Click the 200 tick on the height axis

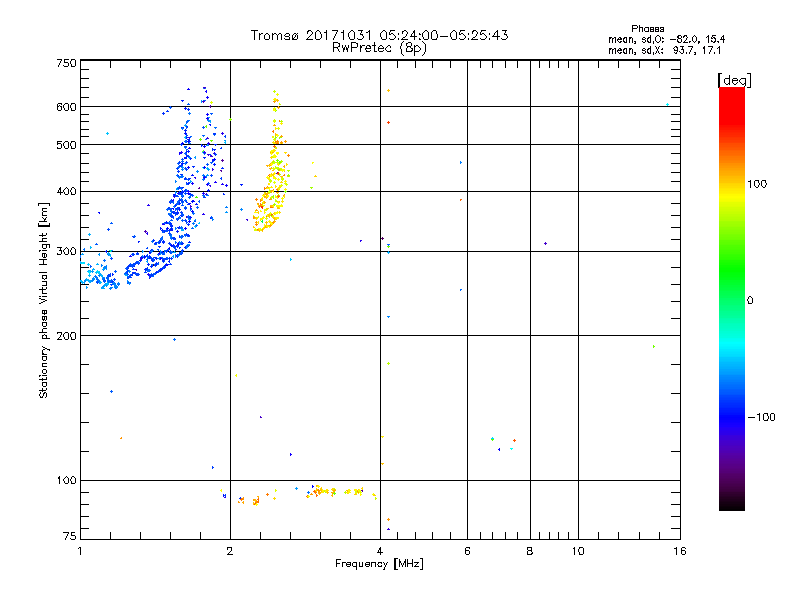tap(66, 336)
